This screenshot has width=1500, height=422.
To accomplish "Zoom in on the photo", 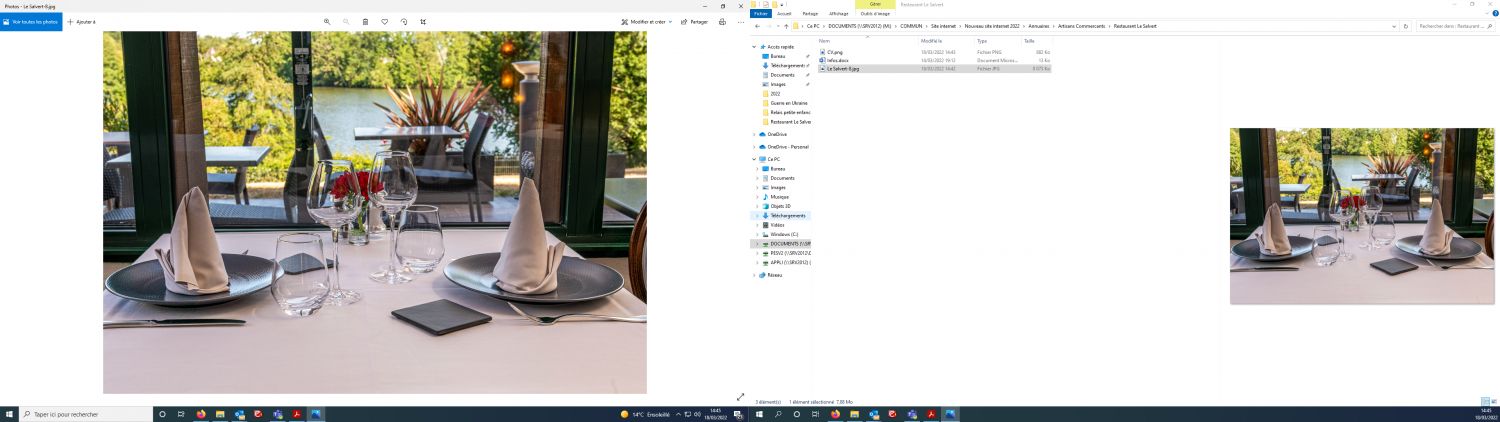I will coord(327,21).
